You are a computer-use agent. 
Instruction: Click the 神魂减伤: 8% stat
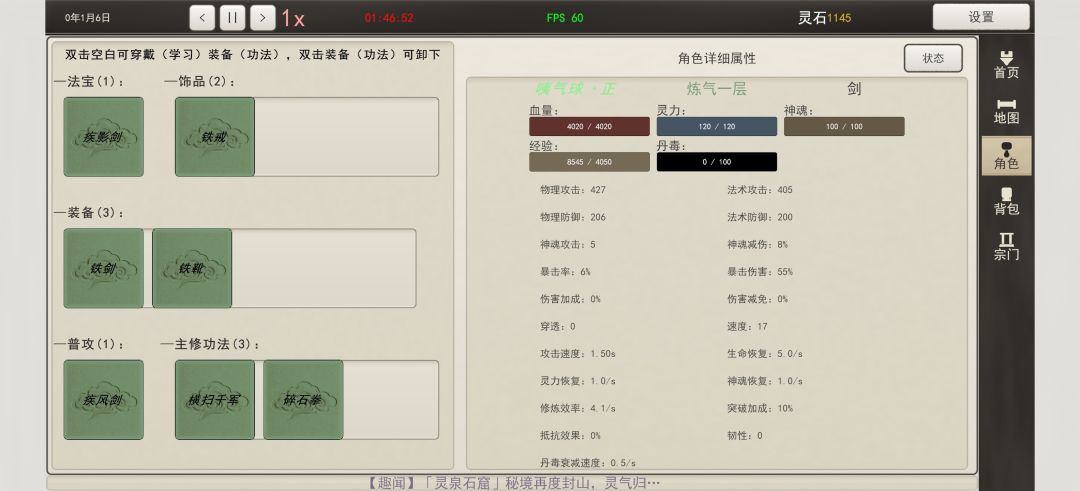pyautogui.click(x=758, y=244)
